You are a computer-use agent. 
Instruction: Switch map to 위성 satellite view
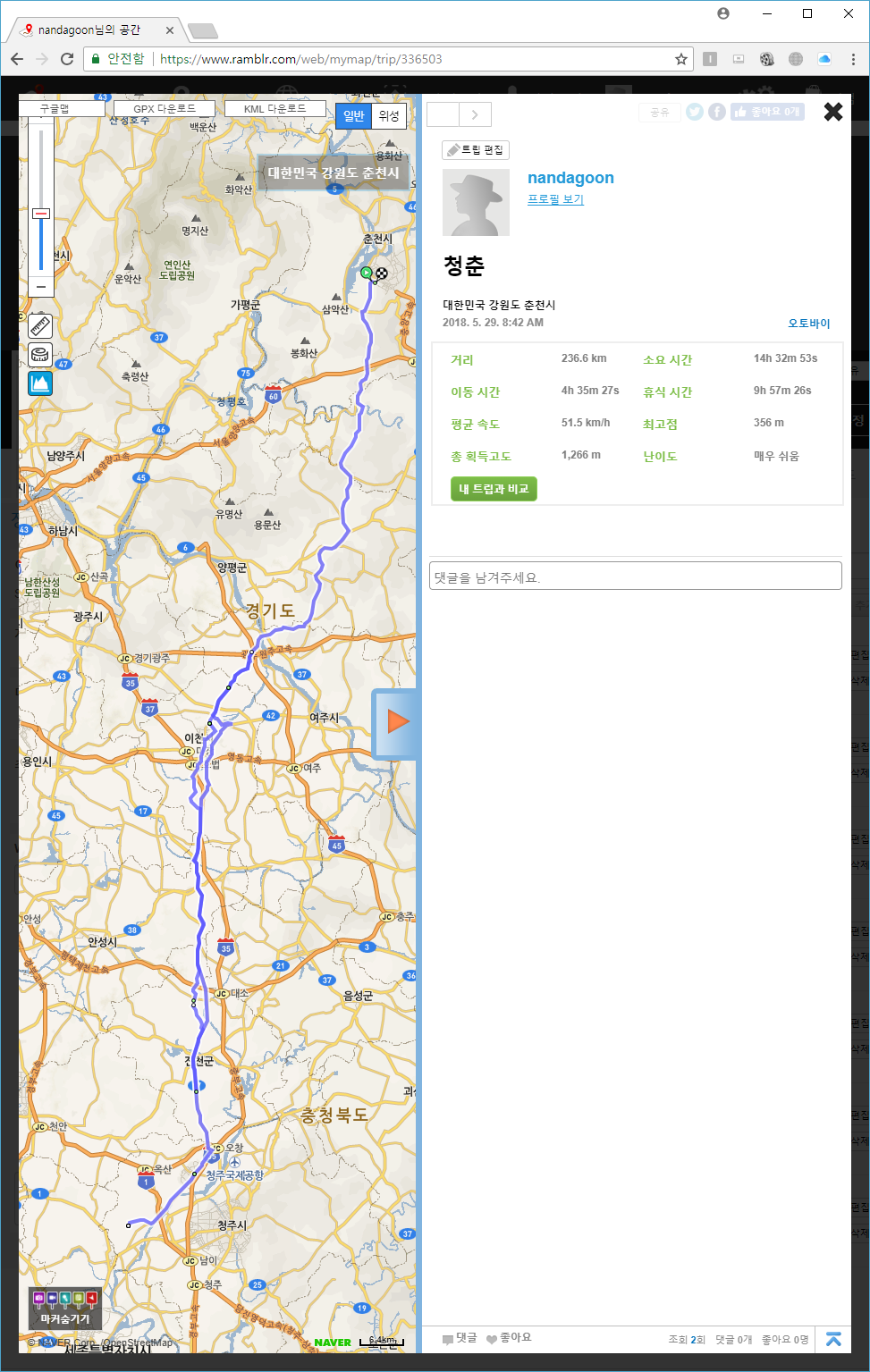[389, 116]
